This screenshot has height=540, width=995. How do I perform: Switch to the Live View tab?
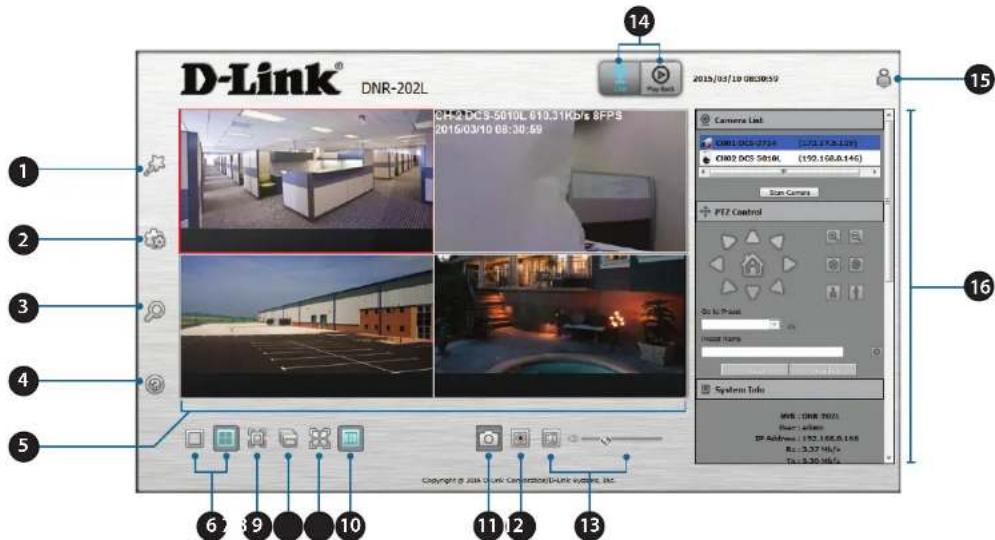[619, 78]
